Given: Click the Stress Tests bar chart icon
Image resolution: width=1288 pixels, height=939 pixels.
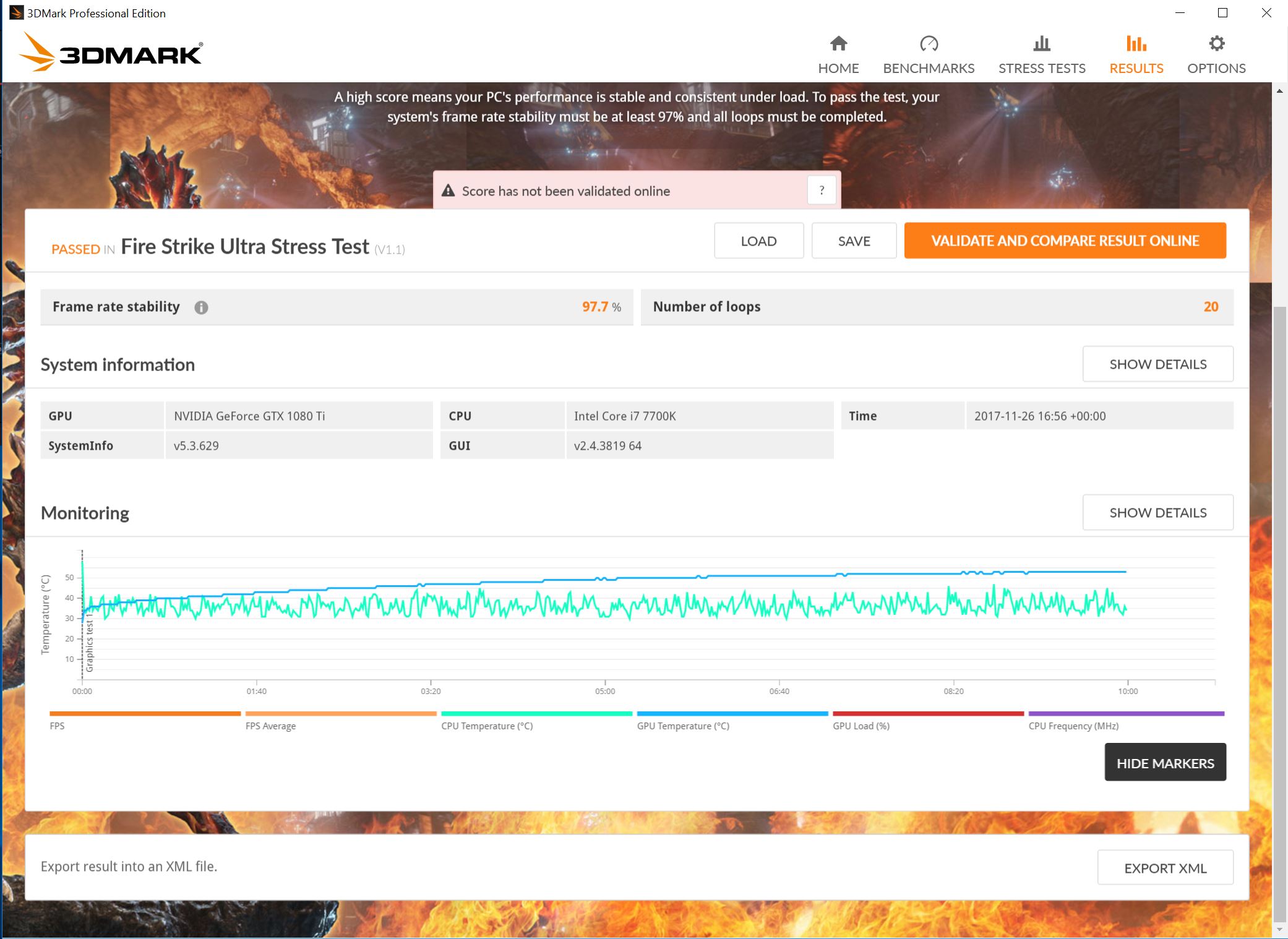Looking at the screenshot, I should pyautogui.click(x=1042, y=44).
